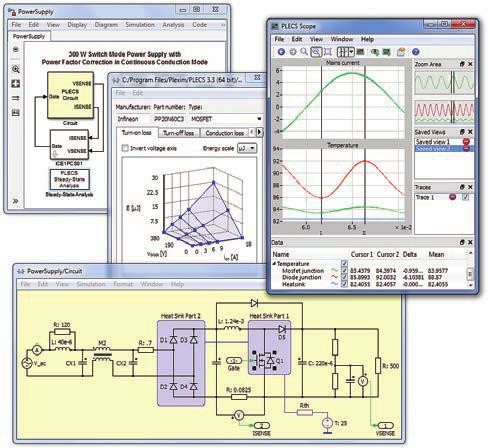488x448 pixels.
Task: Switch to the Conduction loss tab
Action: point(224,133)
